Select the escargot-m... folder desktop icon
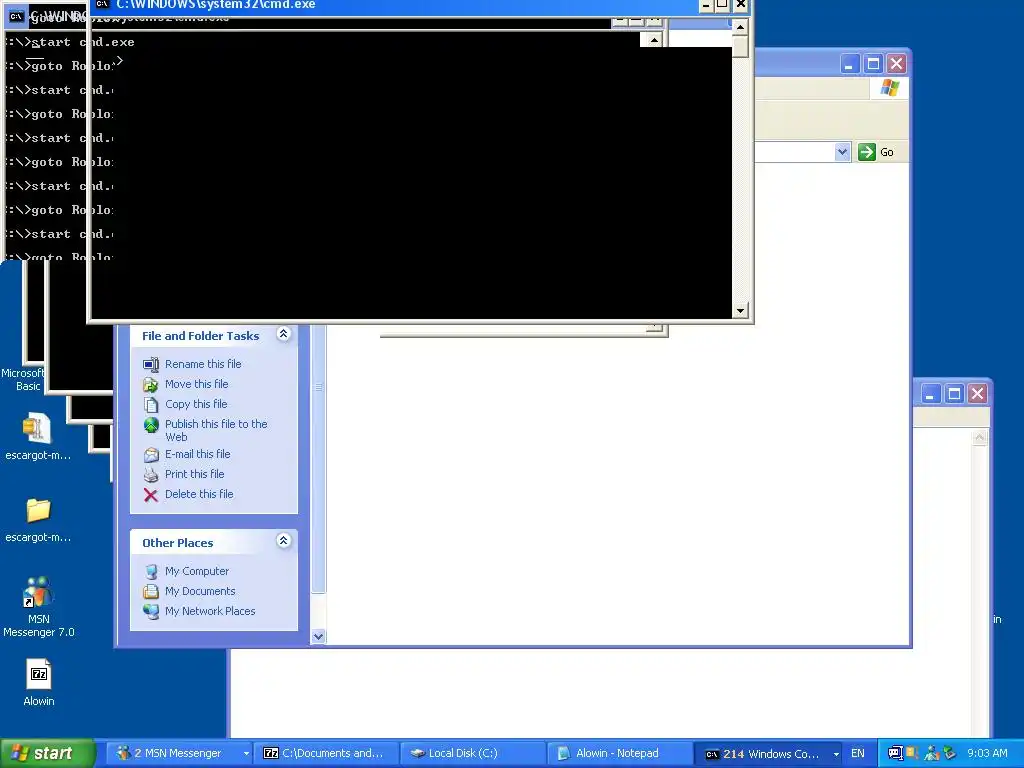 tap(38, 520)
